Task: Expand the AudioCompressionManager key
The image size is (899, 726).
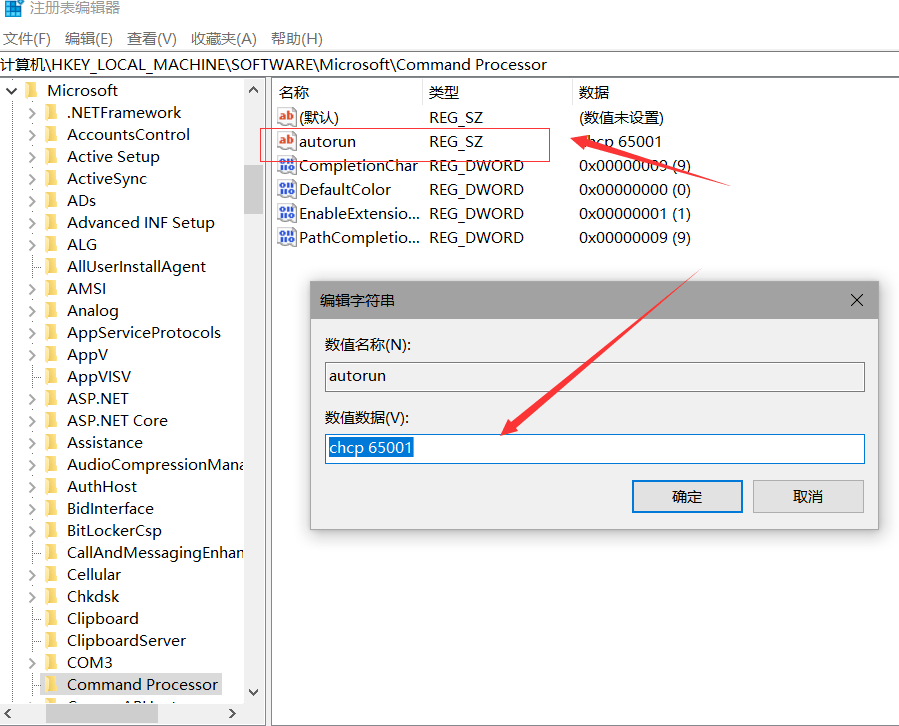Action: [32, 465]
